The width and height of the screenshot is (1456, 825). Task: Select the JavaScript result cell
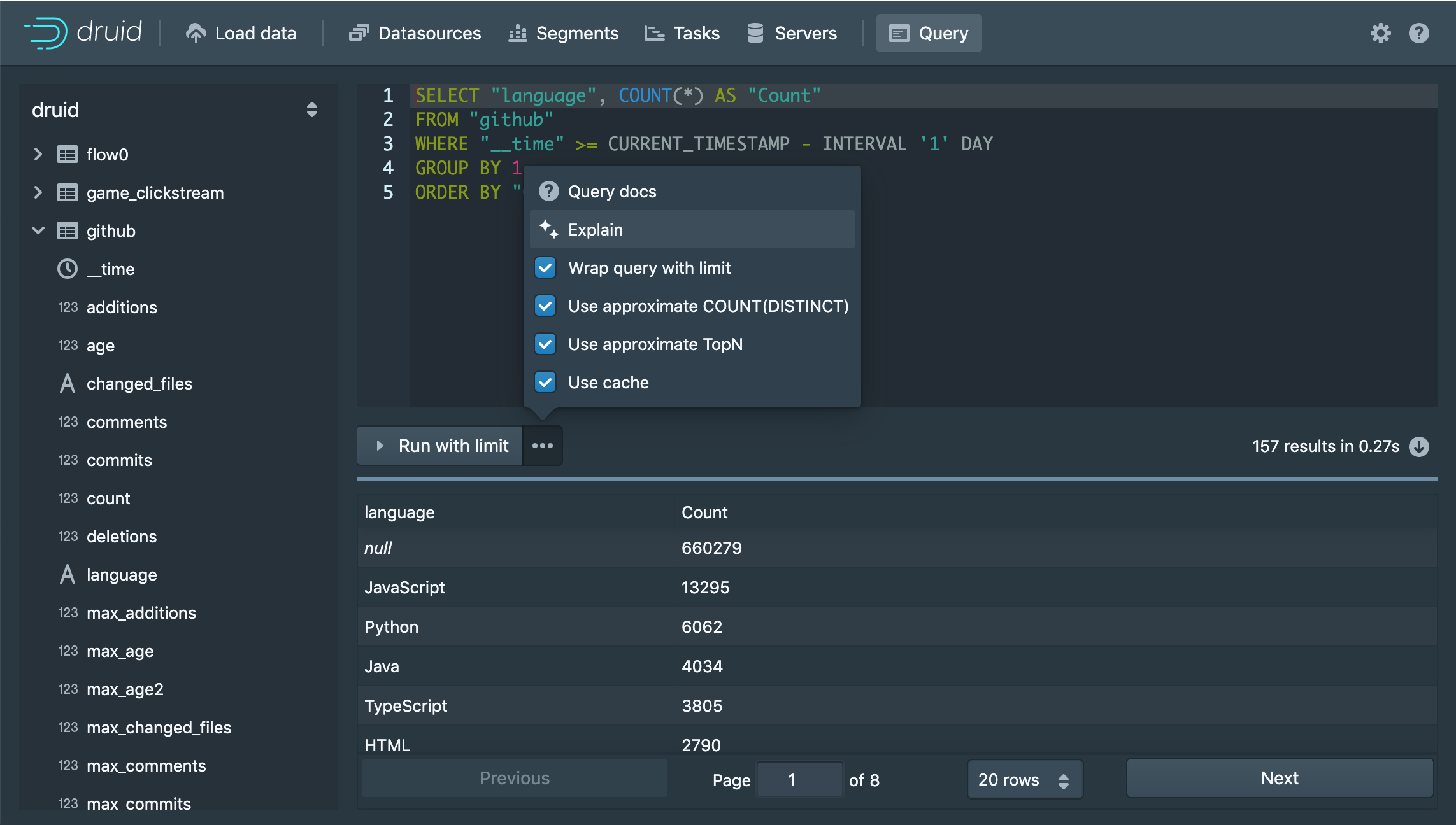[515, 587]
